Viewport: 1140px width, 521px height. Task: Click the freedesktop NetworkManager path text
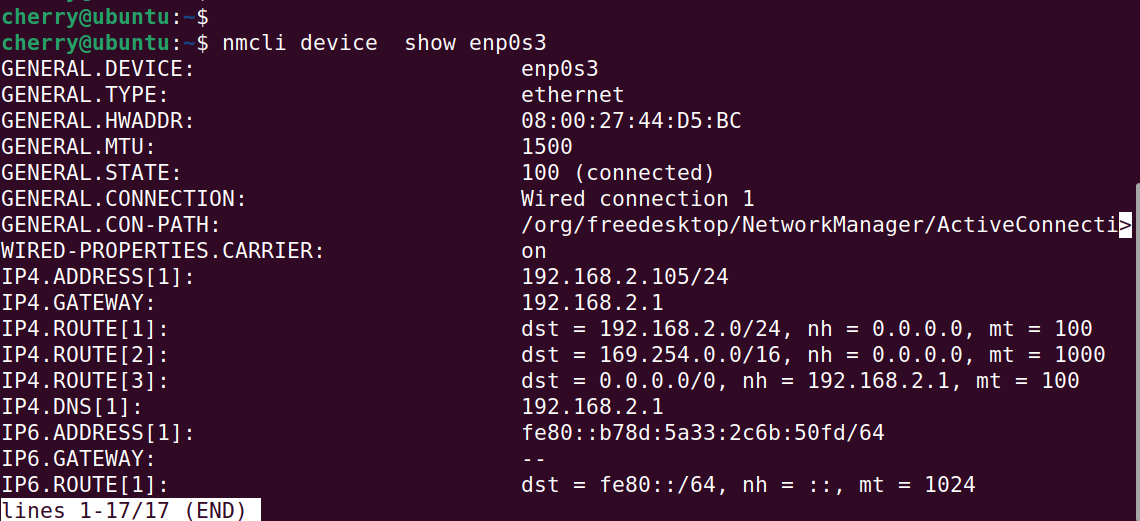[818, 225]
